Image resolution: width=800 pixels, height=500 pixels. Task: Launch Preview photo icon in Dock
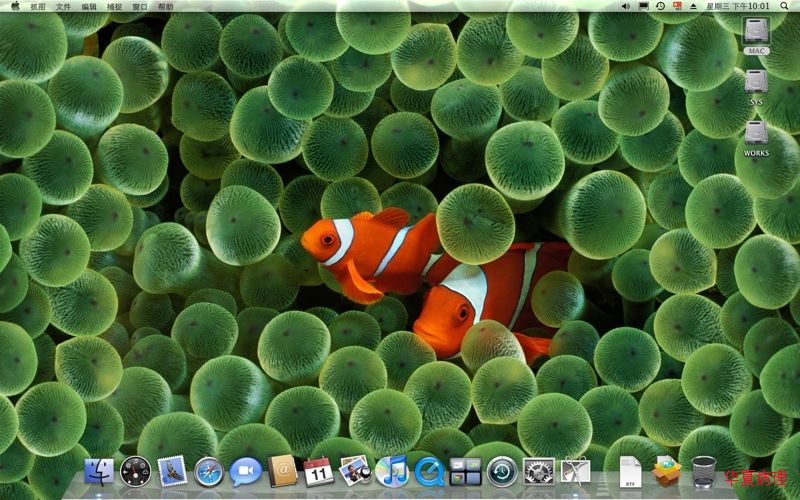click(x=355, y=470)
